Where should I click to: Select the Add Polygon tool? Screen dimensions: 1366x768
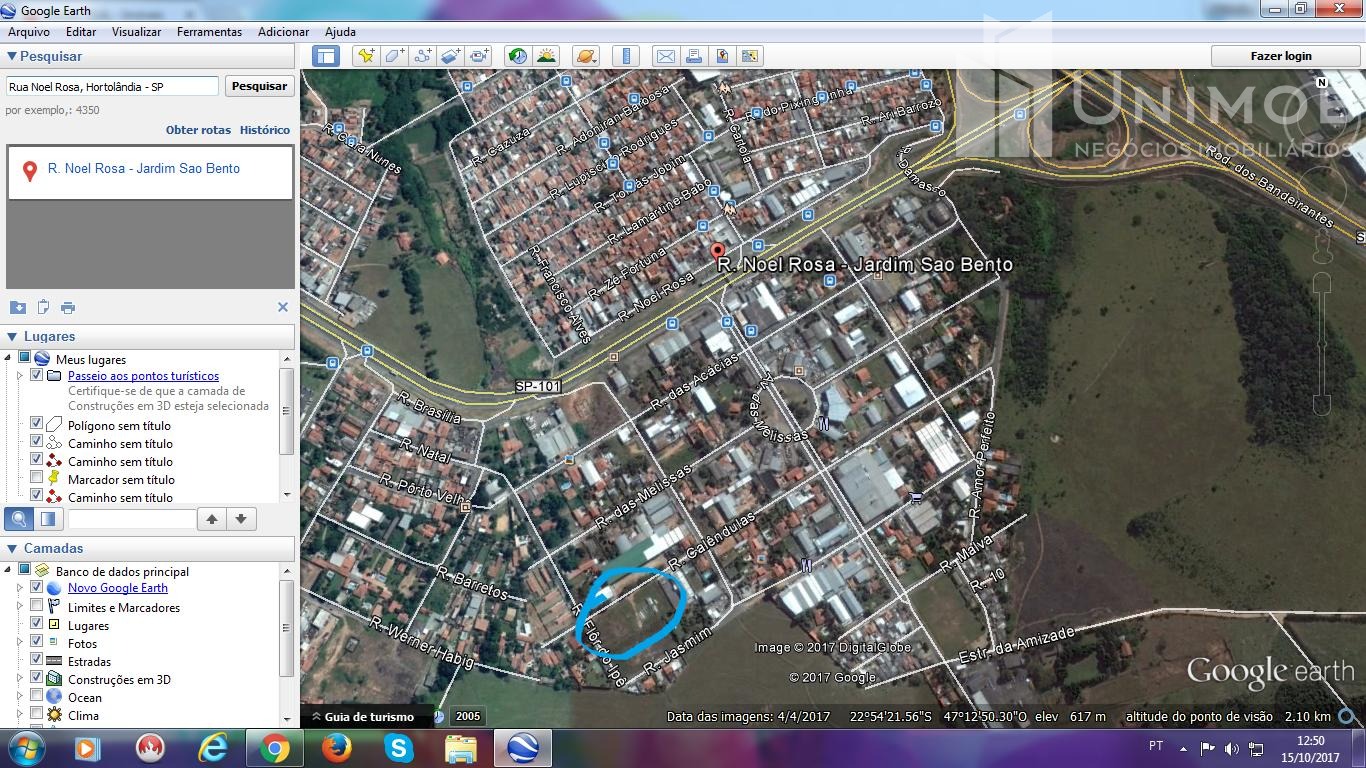[x=395, y=57]
